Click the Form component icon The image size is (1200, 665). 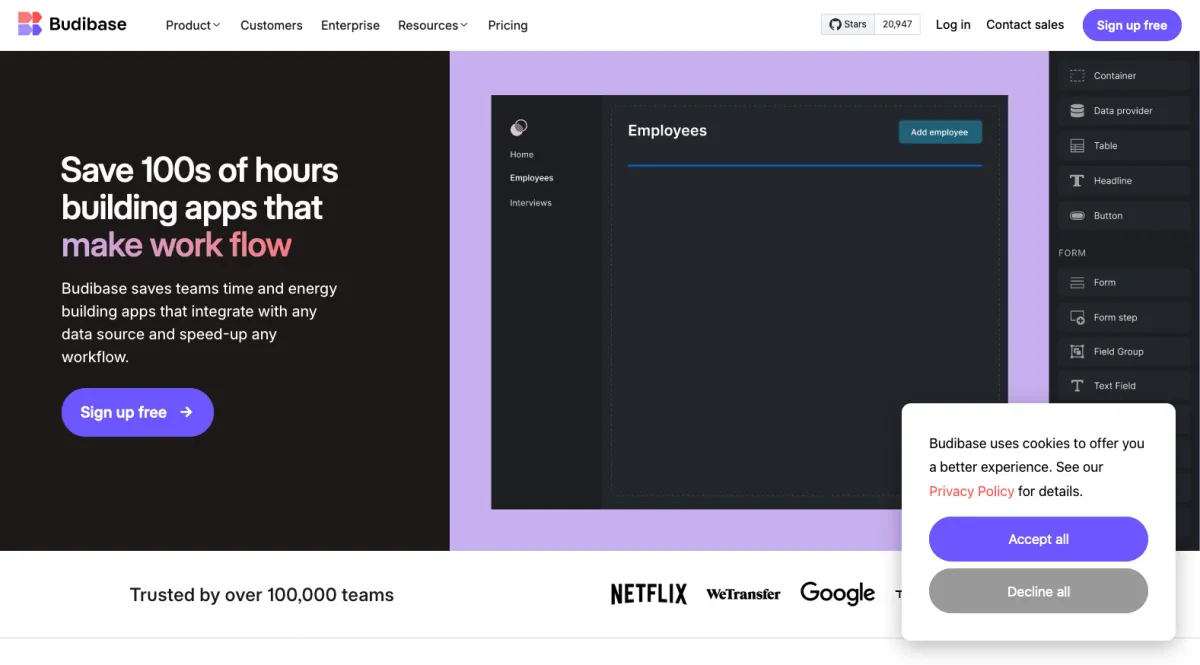click(x=1077, y=283)
